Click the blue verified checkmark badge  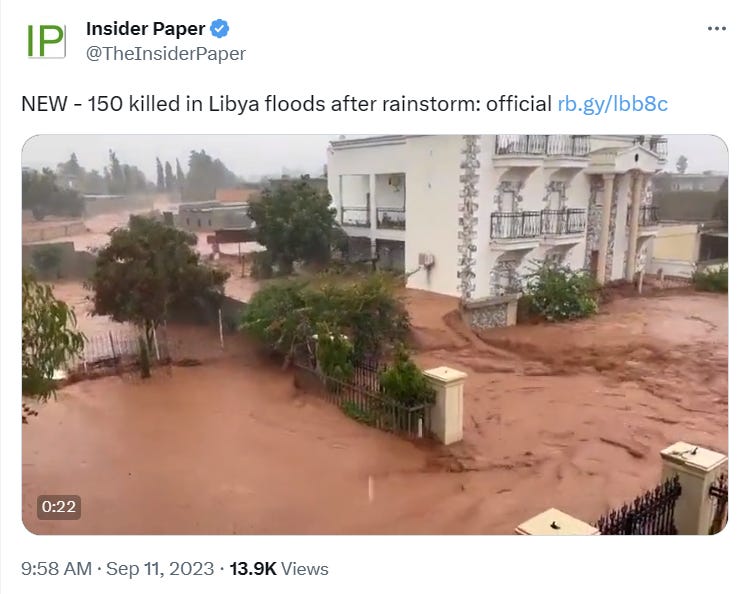pyautogui.click(x=220, y=29)
